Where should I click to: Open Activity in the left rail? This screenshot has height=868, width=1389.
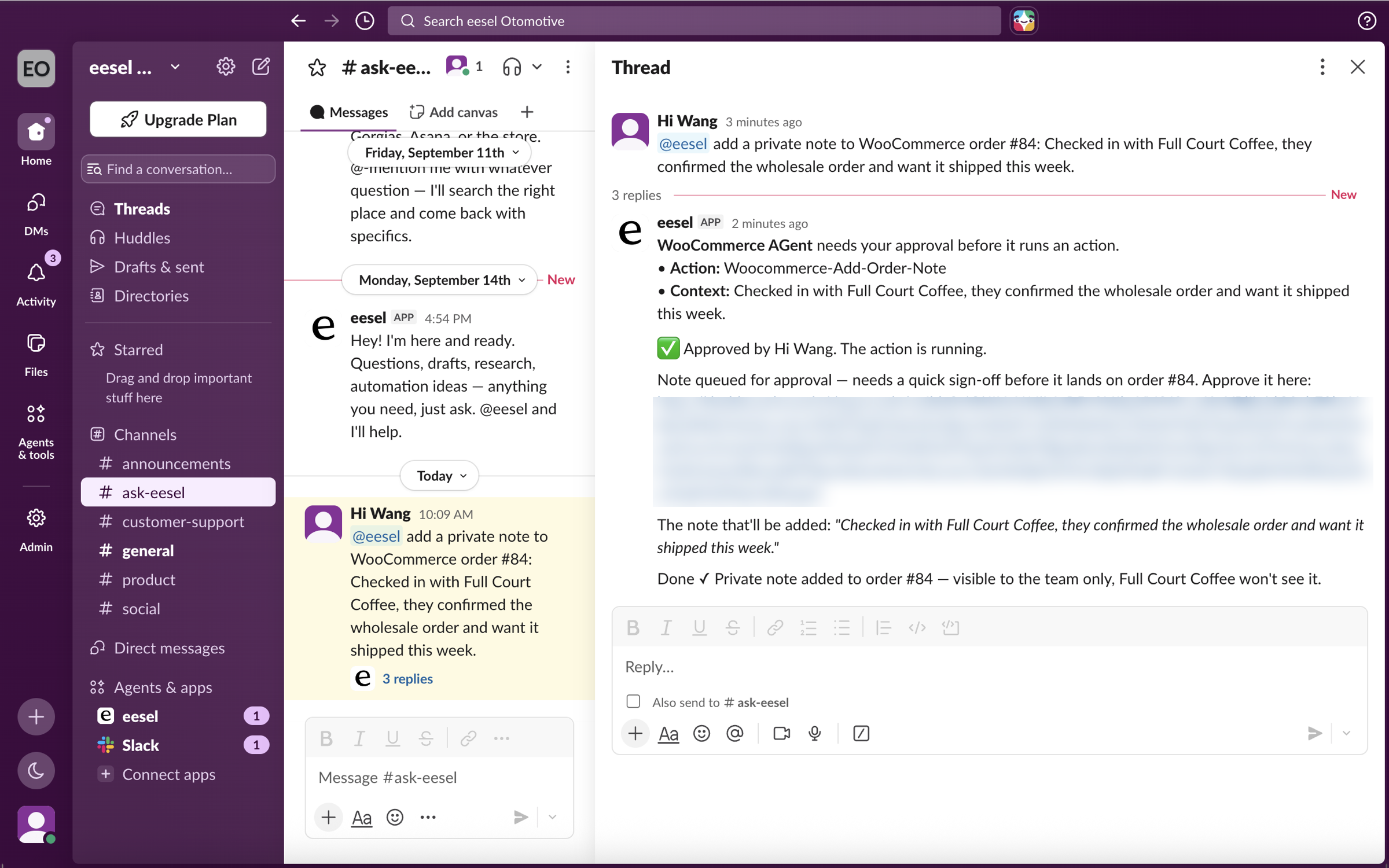[x=36, y=281]
